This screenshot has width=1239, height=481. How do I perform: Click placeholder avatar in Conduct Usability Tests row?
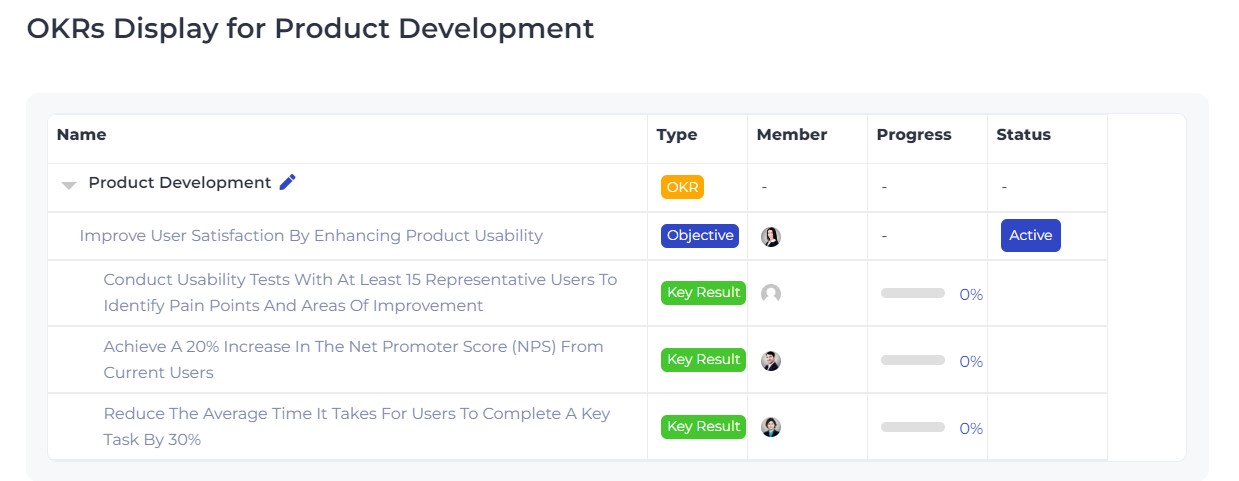770,294
